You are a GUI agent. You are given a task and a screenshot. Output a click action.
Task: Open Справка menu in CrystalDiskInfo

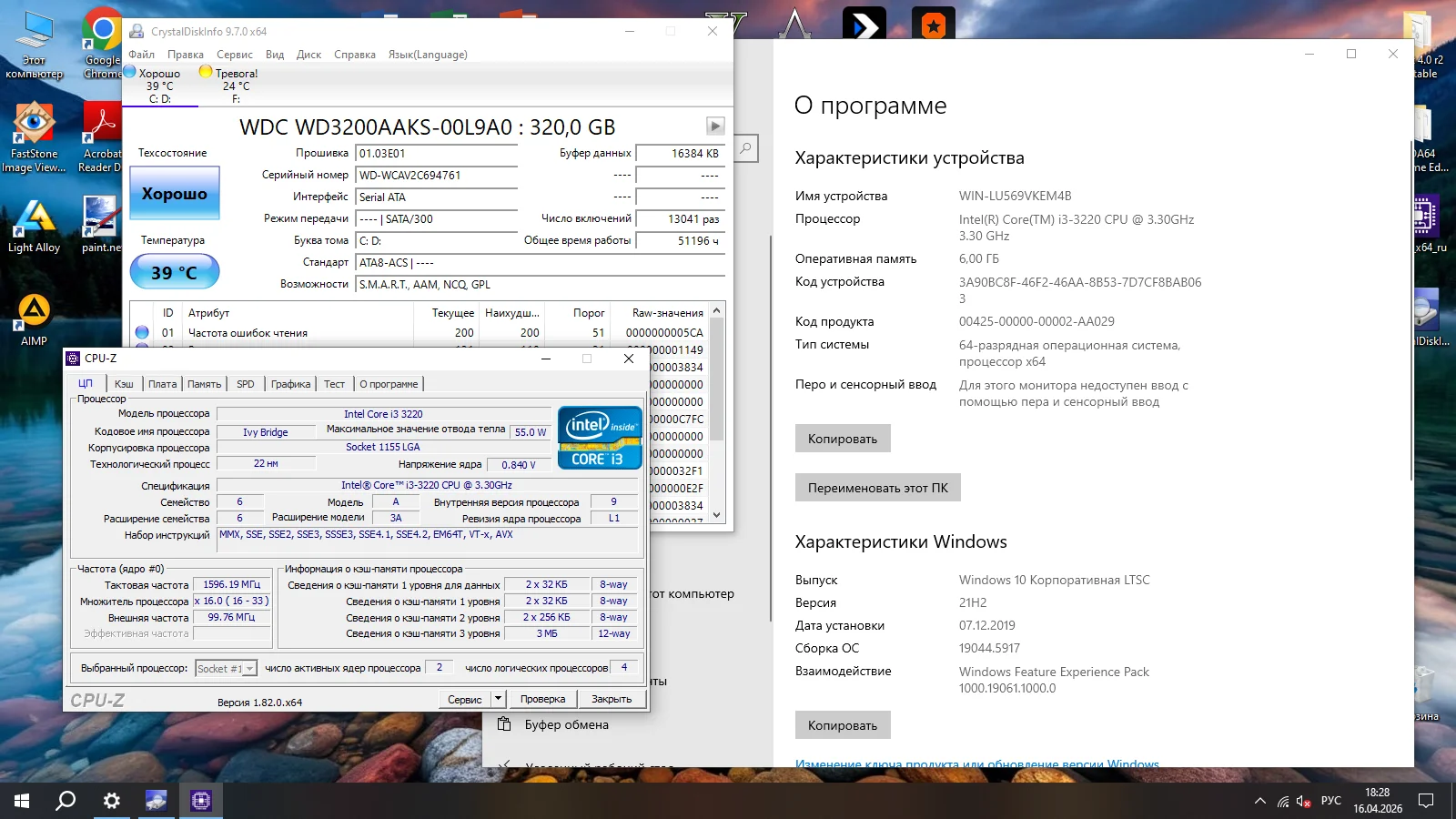click(355, 55)
